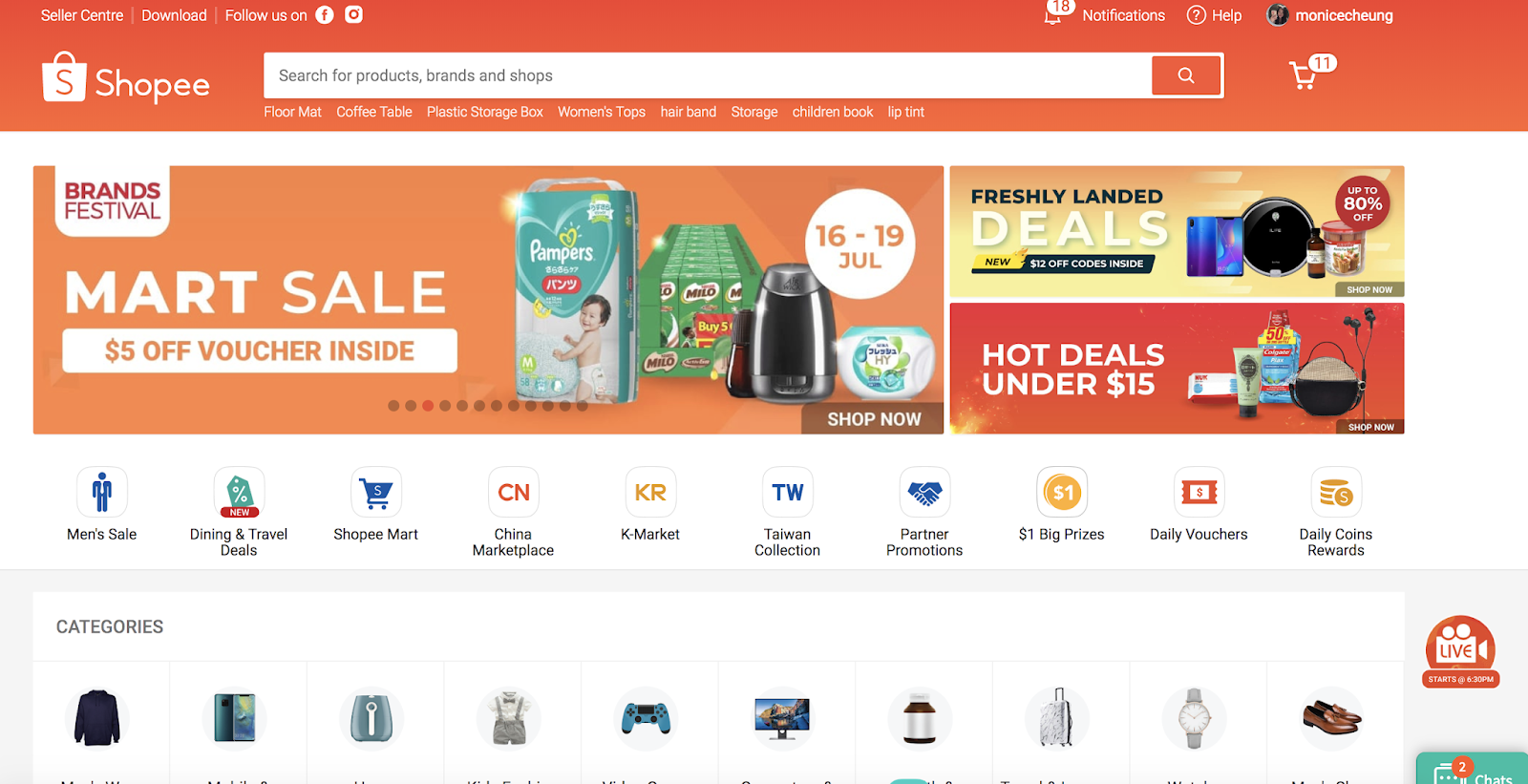This screenshot has width=1528, height=784.
Task: Open the Notifications bell icon
Action: [1052, 16]
